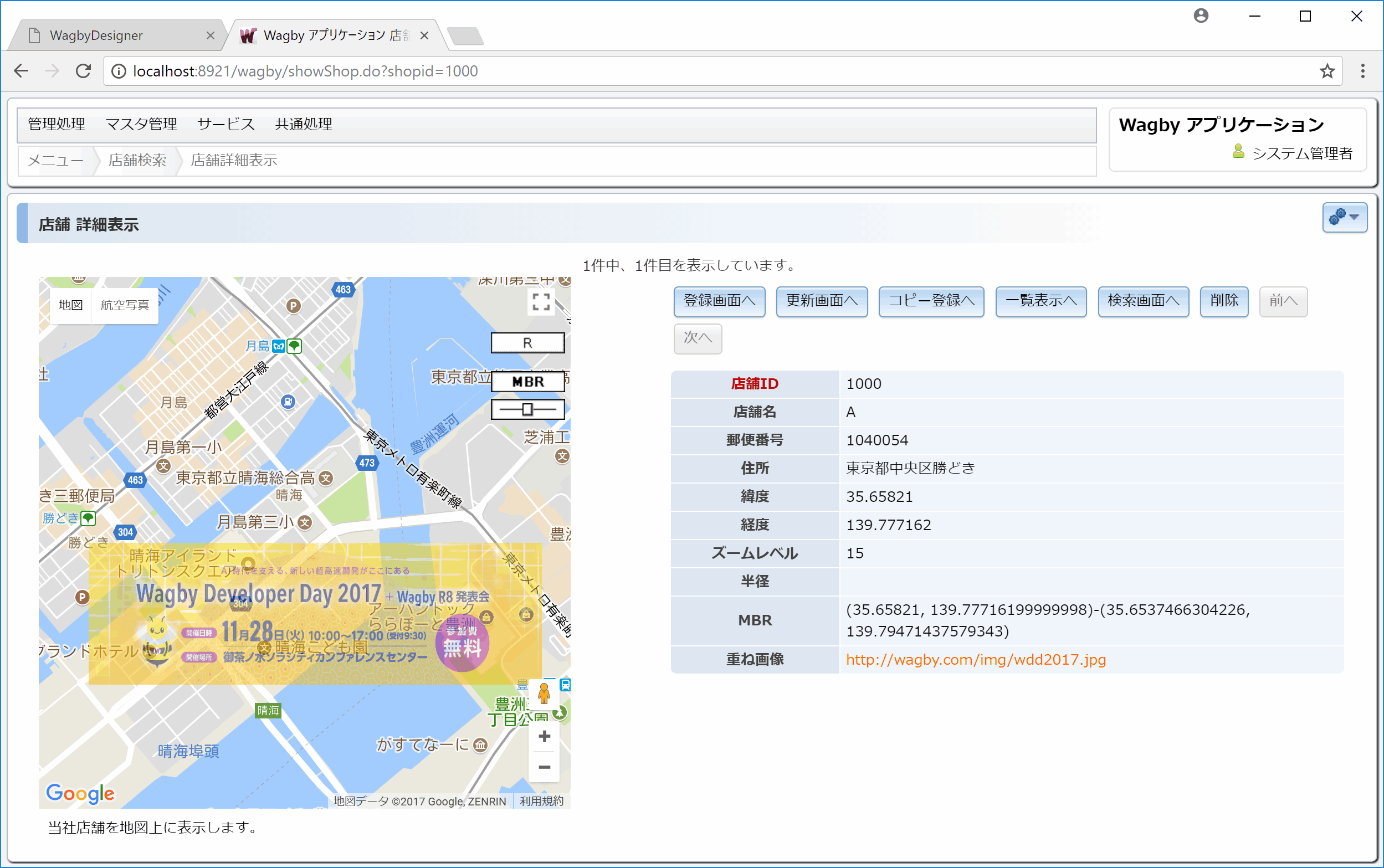Image resolution: width=1384 pixels, height=868 pixels.
Task: Close the Wagby アプリケーション tab
Action: 424,35
